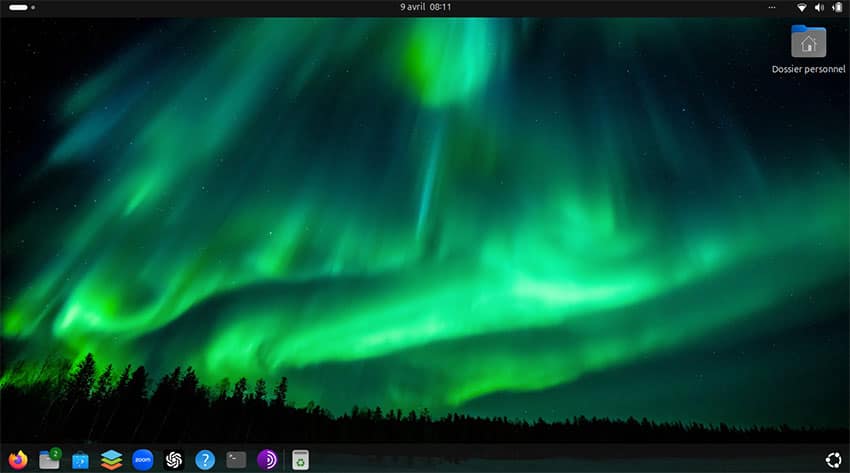This screenshot has width=850, height=473.
Task: Click the volume speaker icon
Action: pos(819,8)
